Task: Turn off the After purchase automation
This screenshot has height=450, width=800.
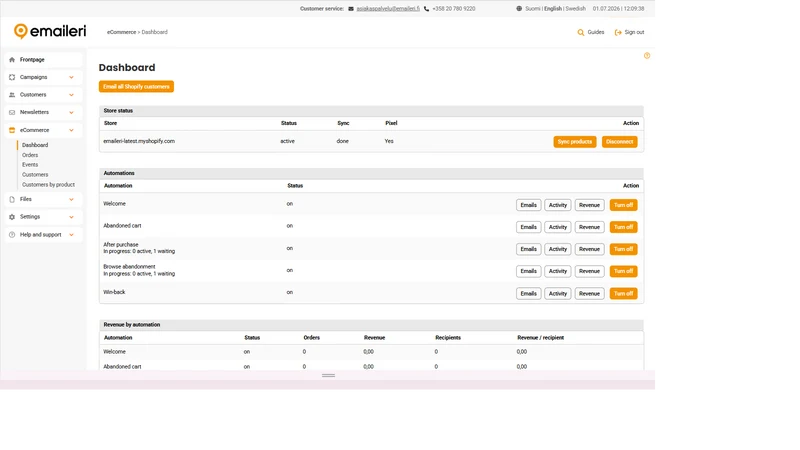Action: pos(623,249)
